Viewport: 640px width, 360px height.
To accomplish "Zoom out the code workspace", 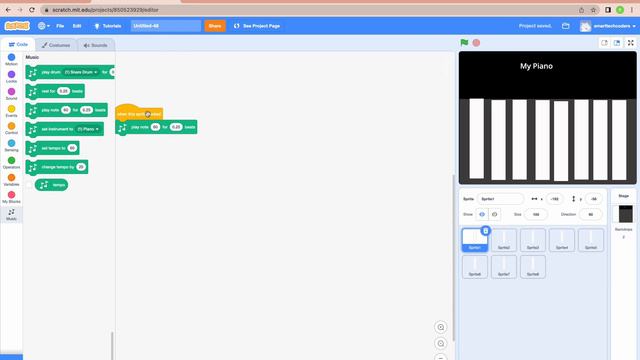I will tap(441, 343).
